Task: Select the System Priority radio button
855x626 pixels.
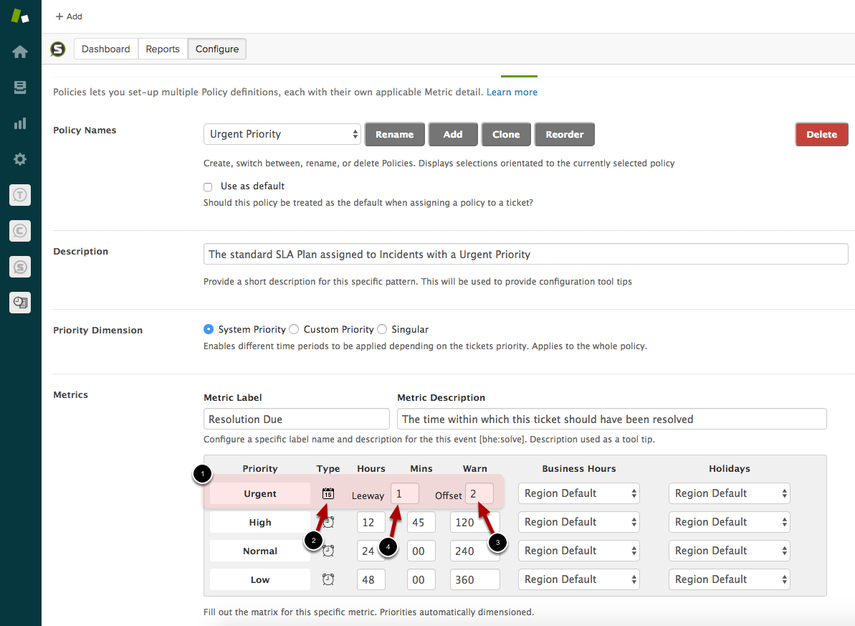Action: pyautogui.click(x=208, y=329)
